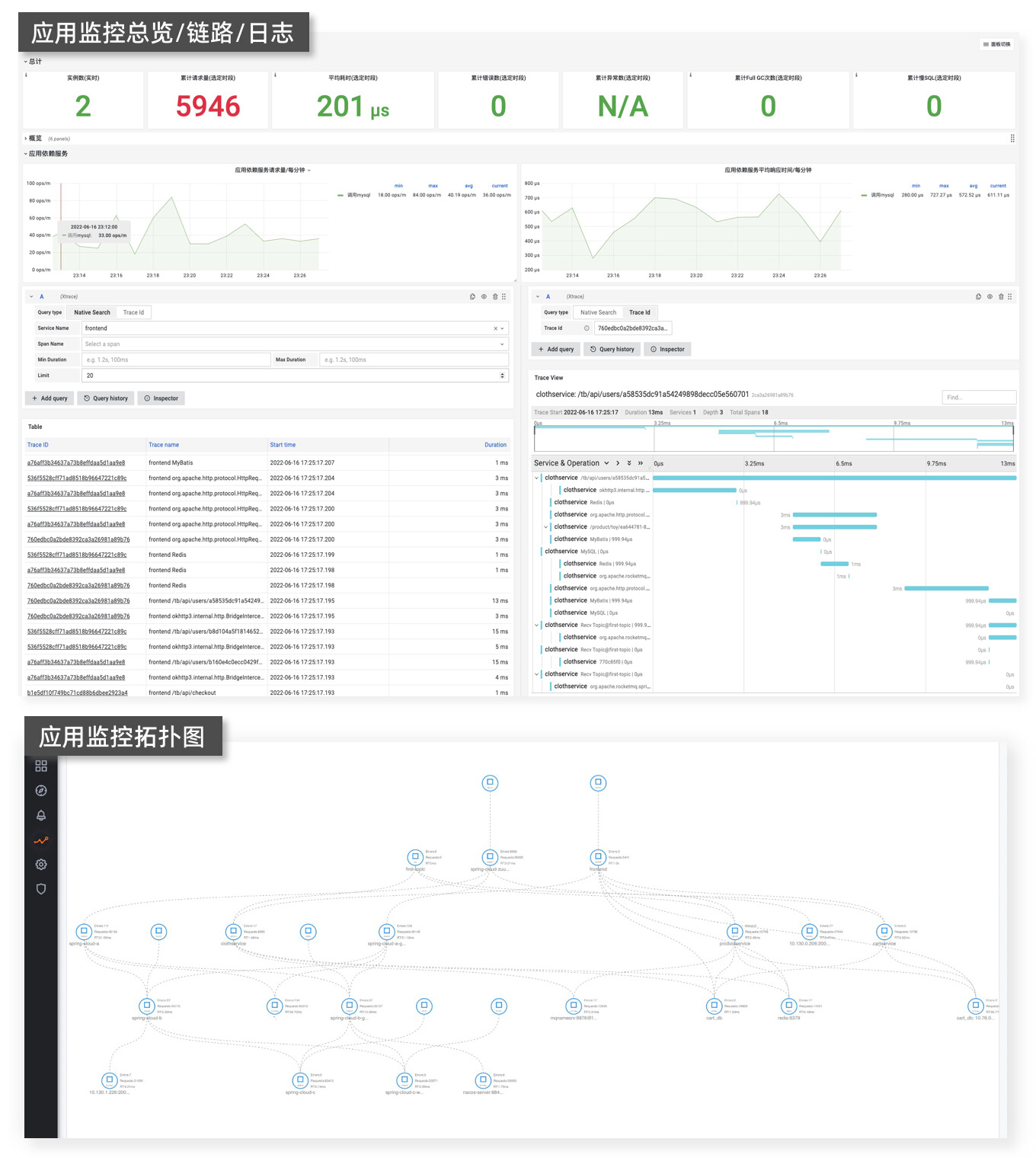Sort table by Trace name column
Screen dimensions: 1036x1158
[x=164, y=445]
